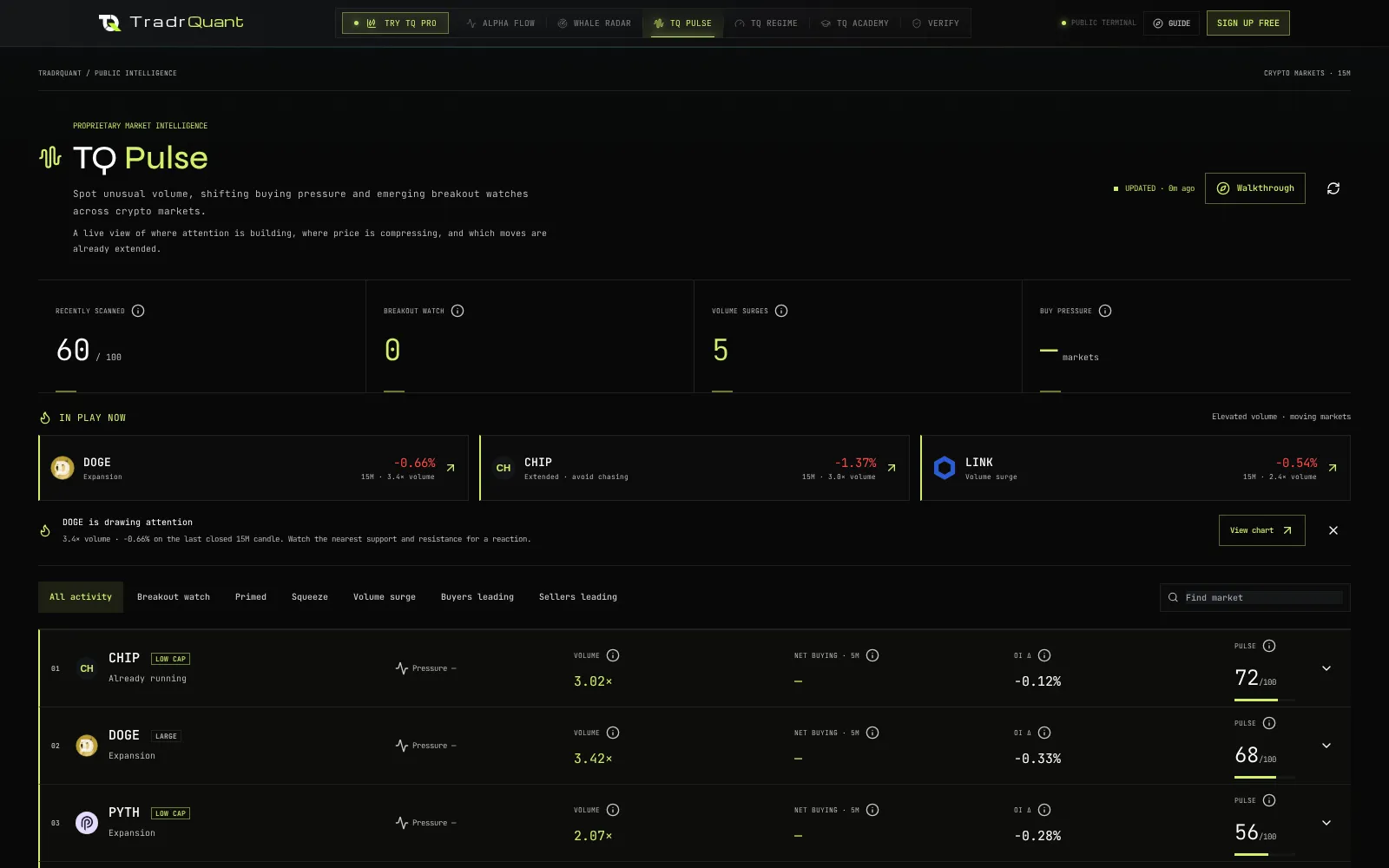1389x868 pixels.
Task: Click the LINK hexagon coin icon
Action: (945, 468)
